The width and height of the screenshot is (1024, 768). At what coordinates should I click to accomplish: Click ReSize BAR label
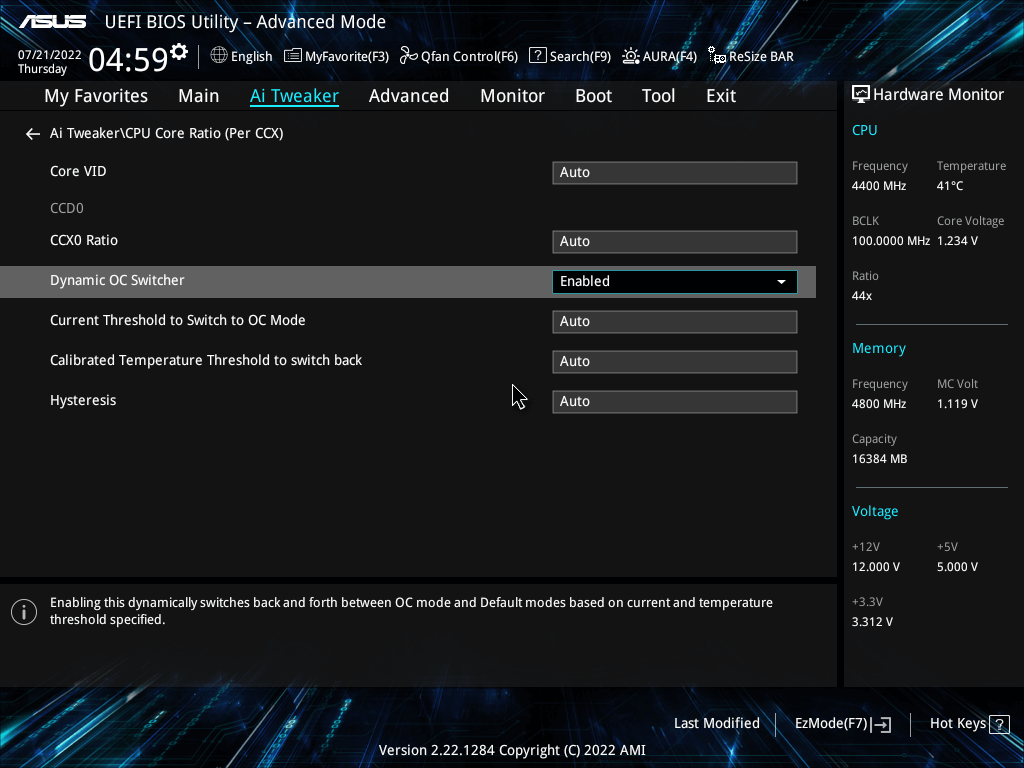pos(761,57)
